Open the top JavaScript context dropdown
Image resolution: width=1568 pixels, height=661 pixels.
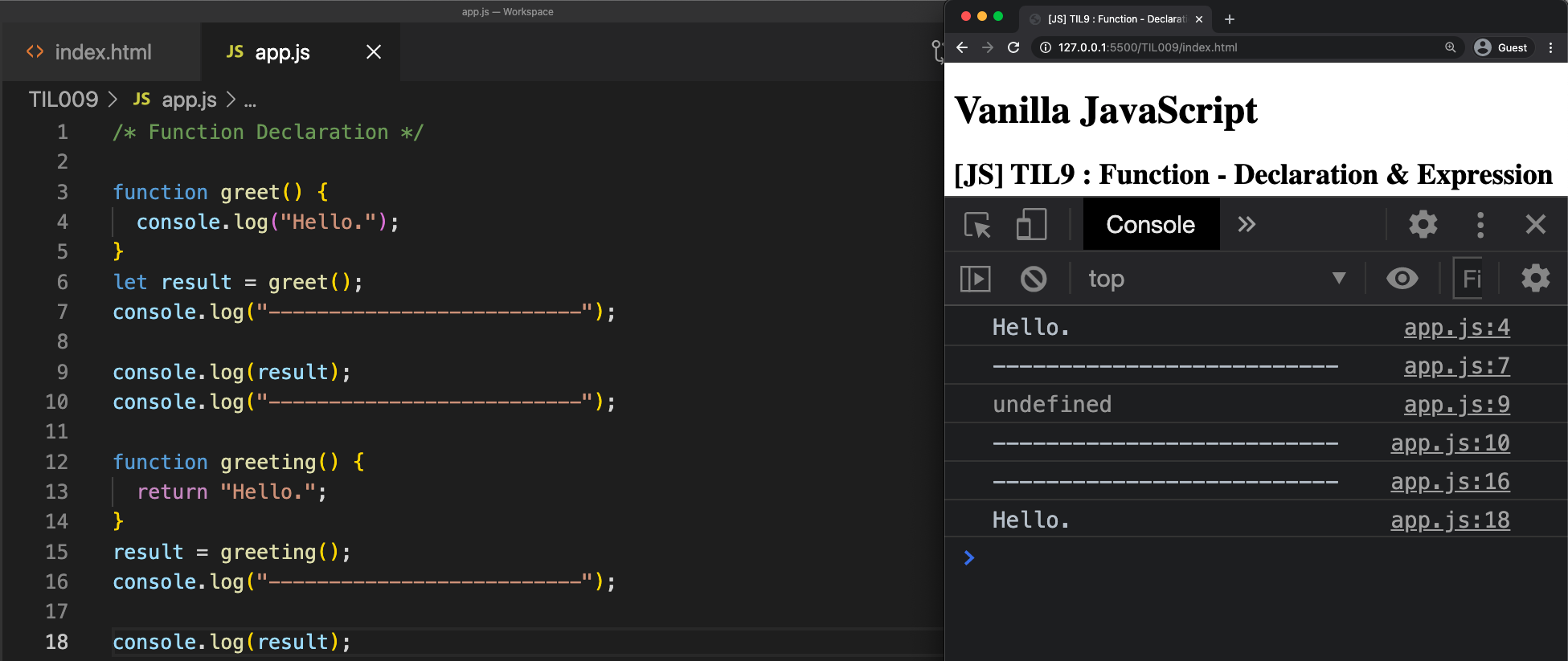1217,279
